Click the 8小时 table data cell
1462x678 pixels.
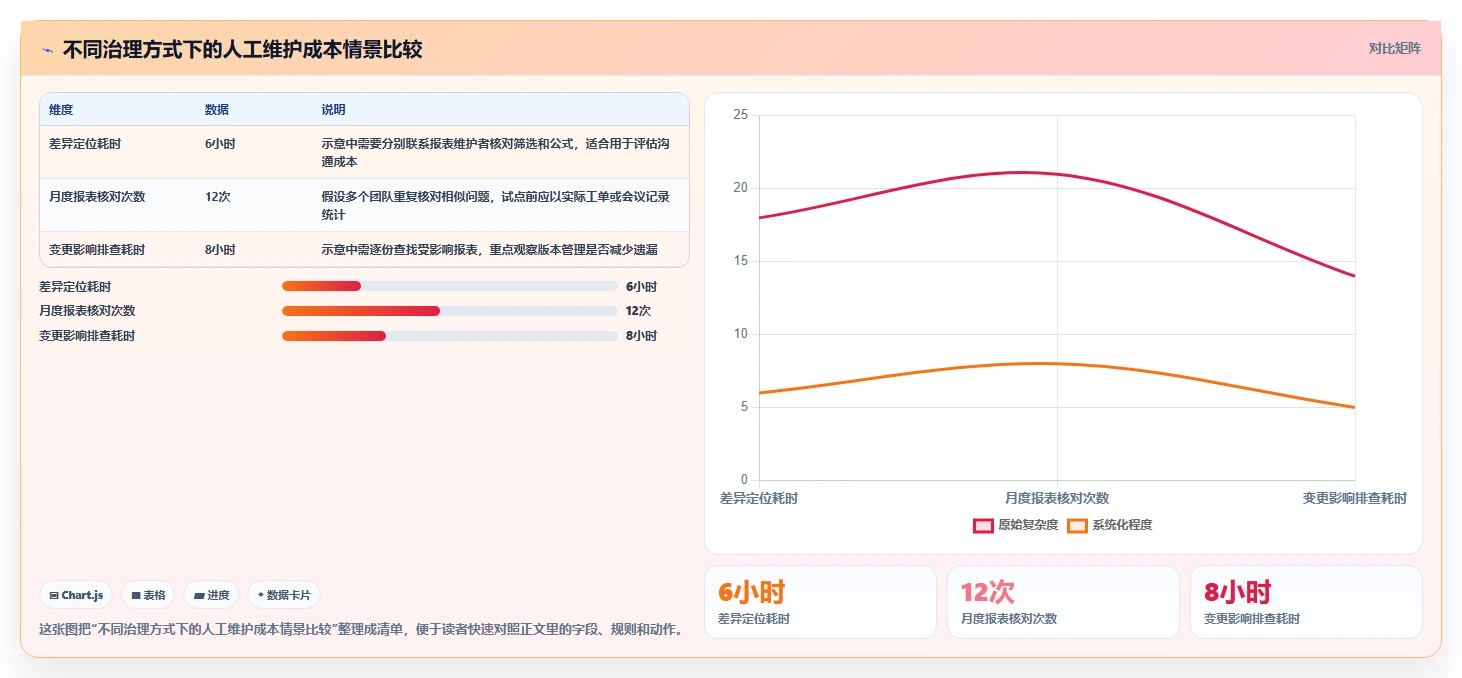click(220, 250)
